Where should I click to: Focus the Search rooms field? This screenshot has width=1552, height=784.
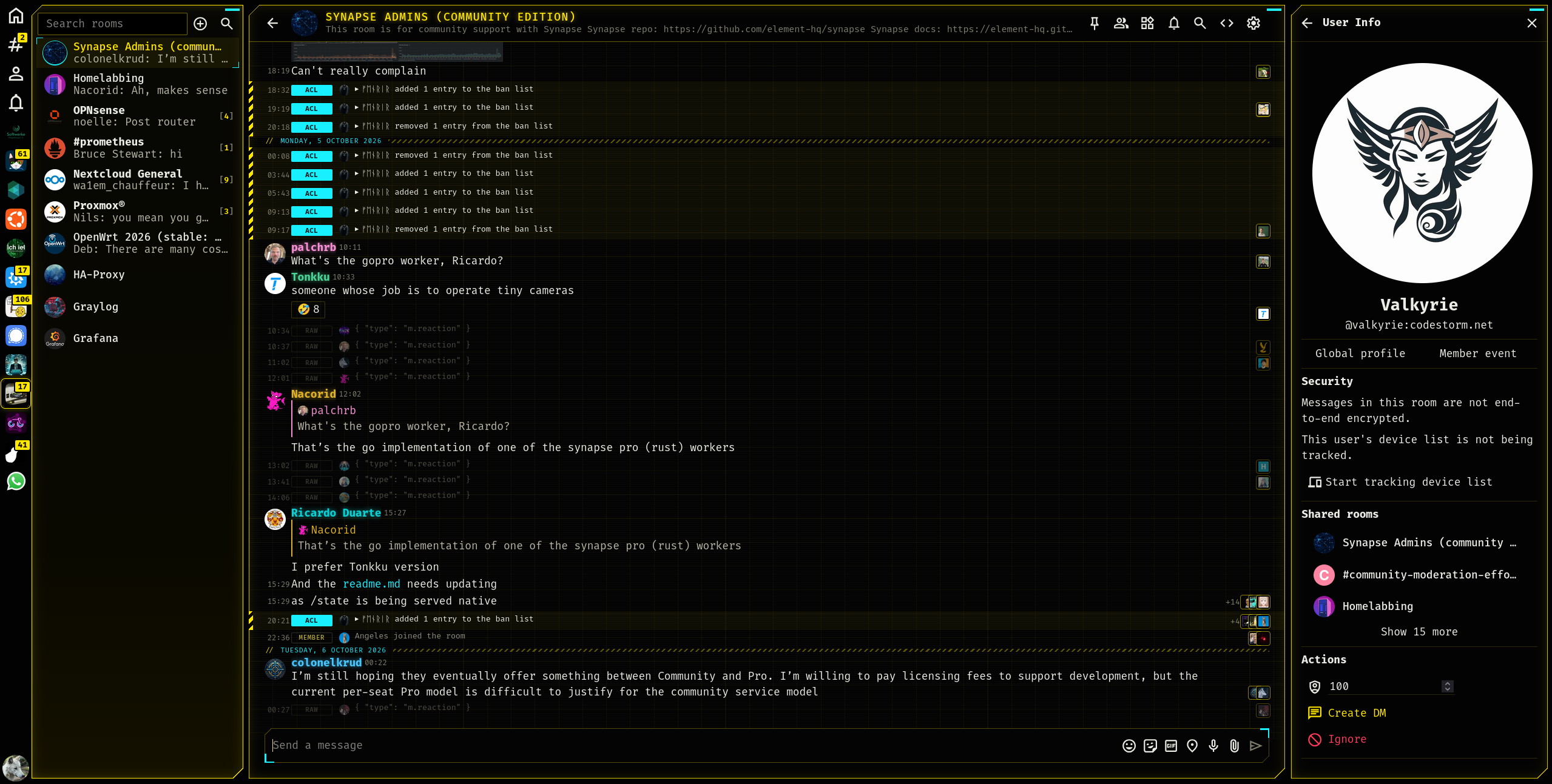point(112,24)
